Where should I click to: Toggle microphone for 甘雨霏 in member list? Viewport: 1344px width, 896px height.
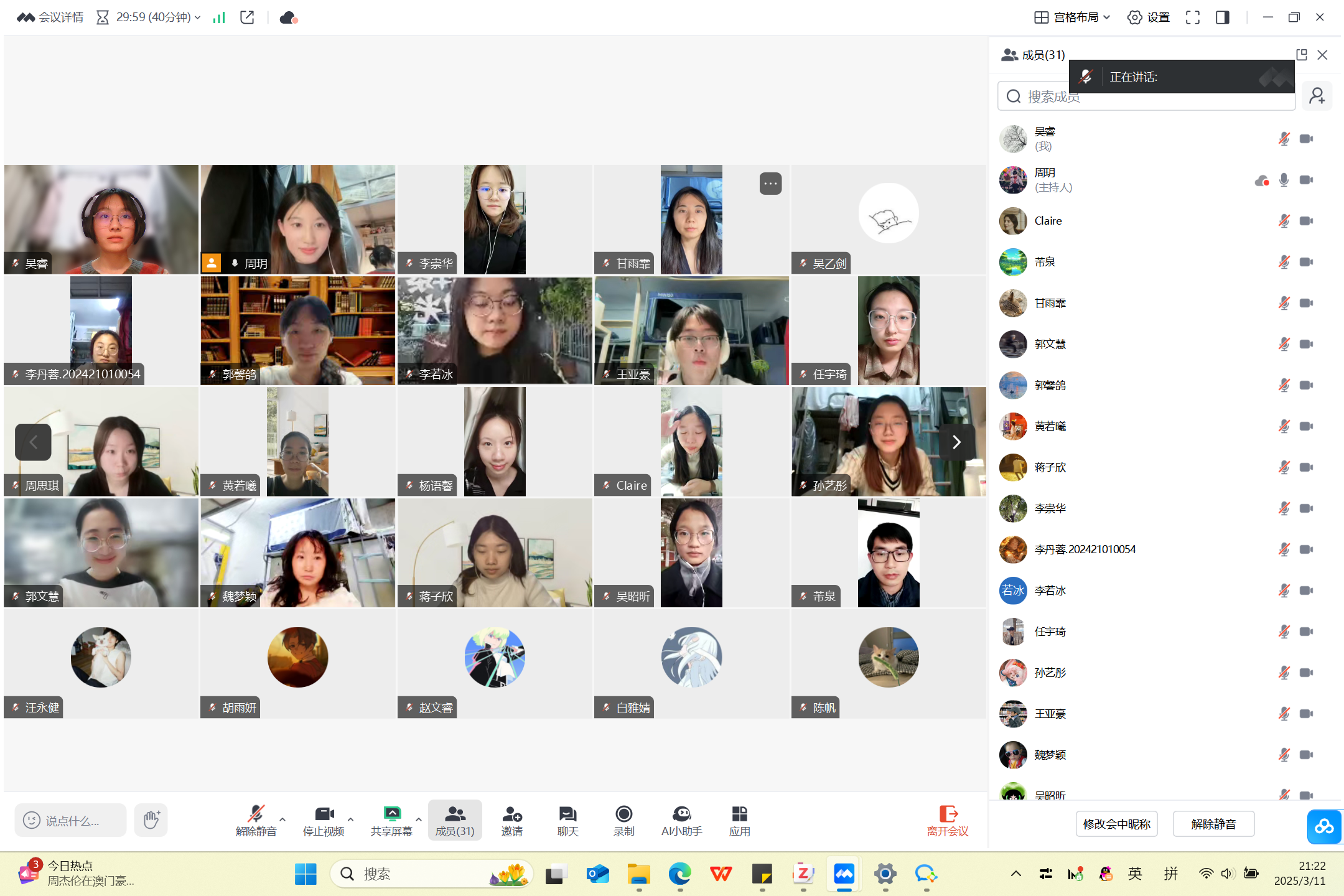click(x=1284, y=303)
